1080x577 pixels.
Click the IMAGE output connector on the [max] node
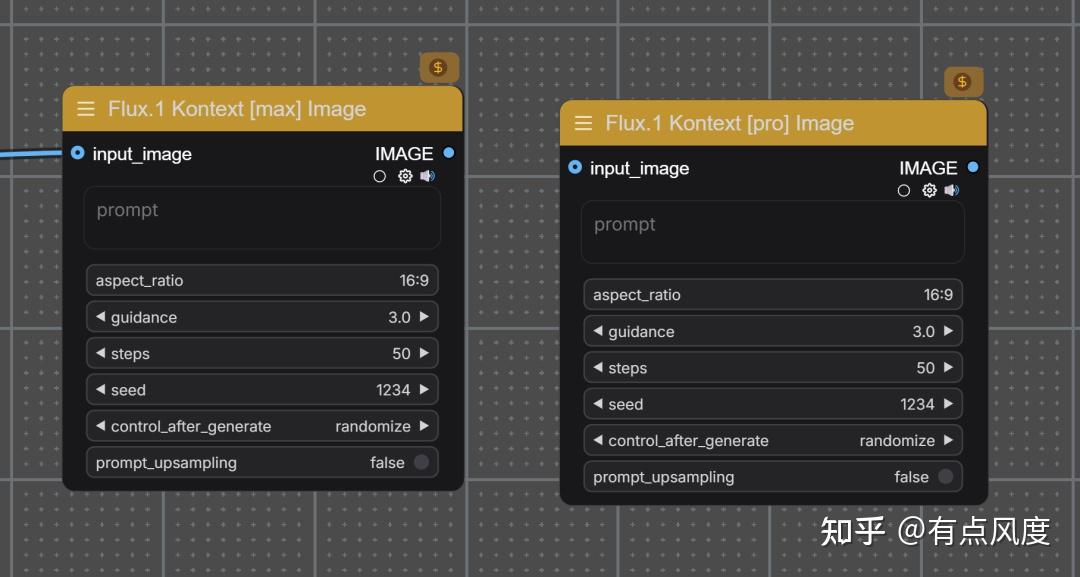(x=449, y=153)
